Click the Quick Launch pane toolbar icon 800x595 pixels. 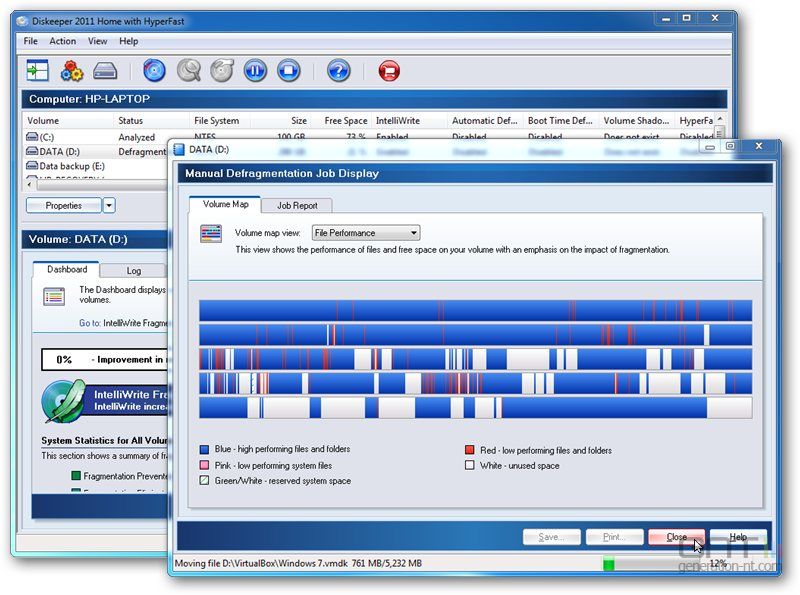[x=37, y=70]
